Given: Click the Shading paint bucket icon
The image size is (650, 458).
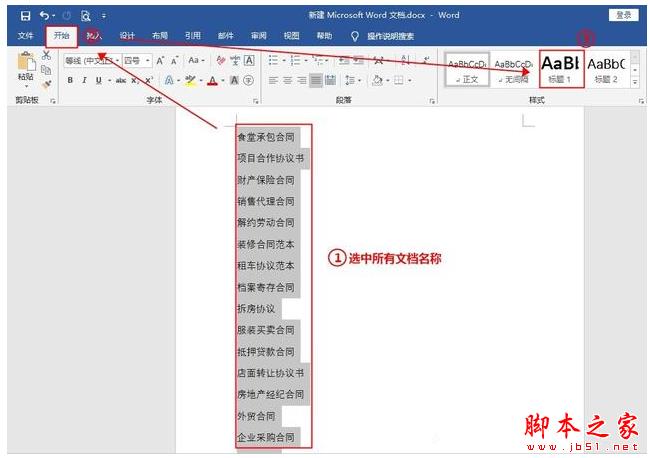Looking at the screenshot, I should (377, 80).
